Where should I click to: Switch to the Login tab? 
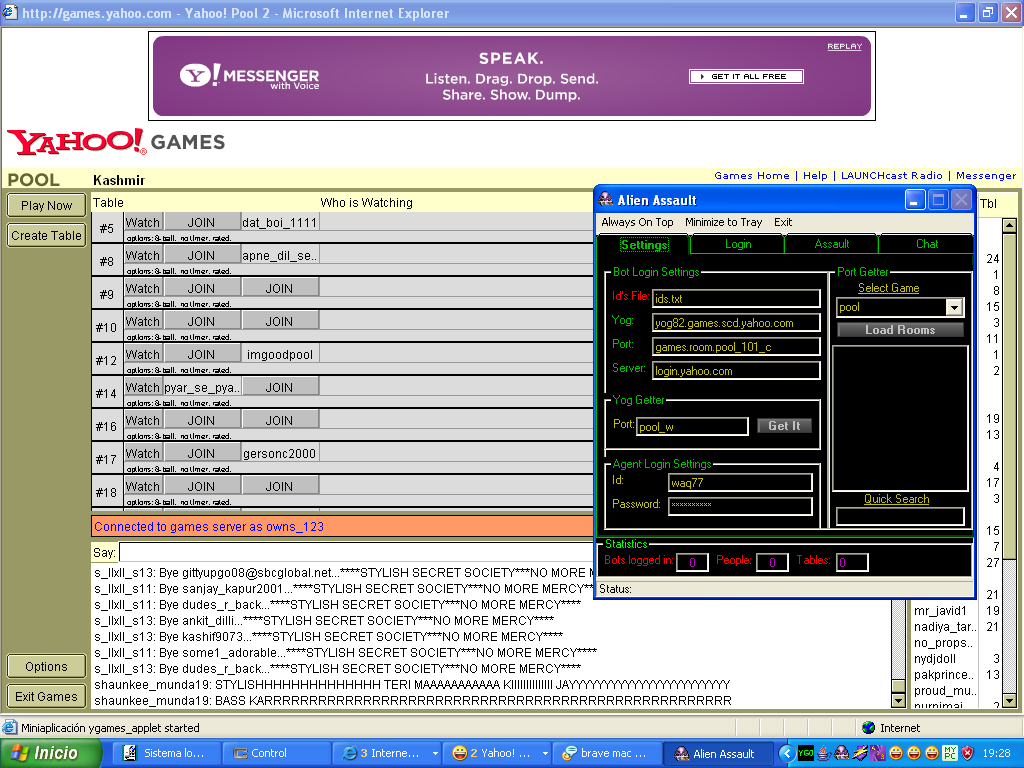(738, 244)
